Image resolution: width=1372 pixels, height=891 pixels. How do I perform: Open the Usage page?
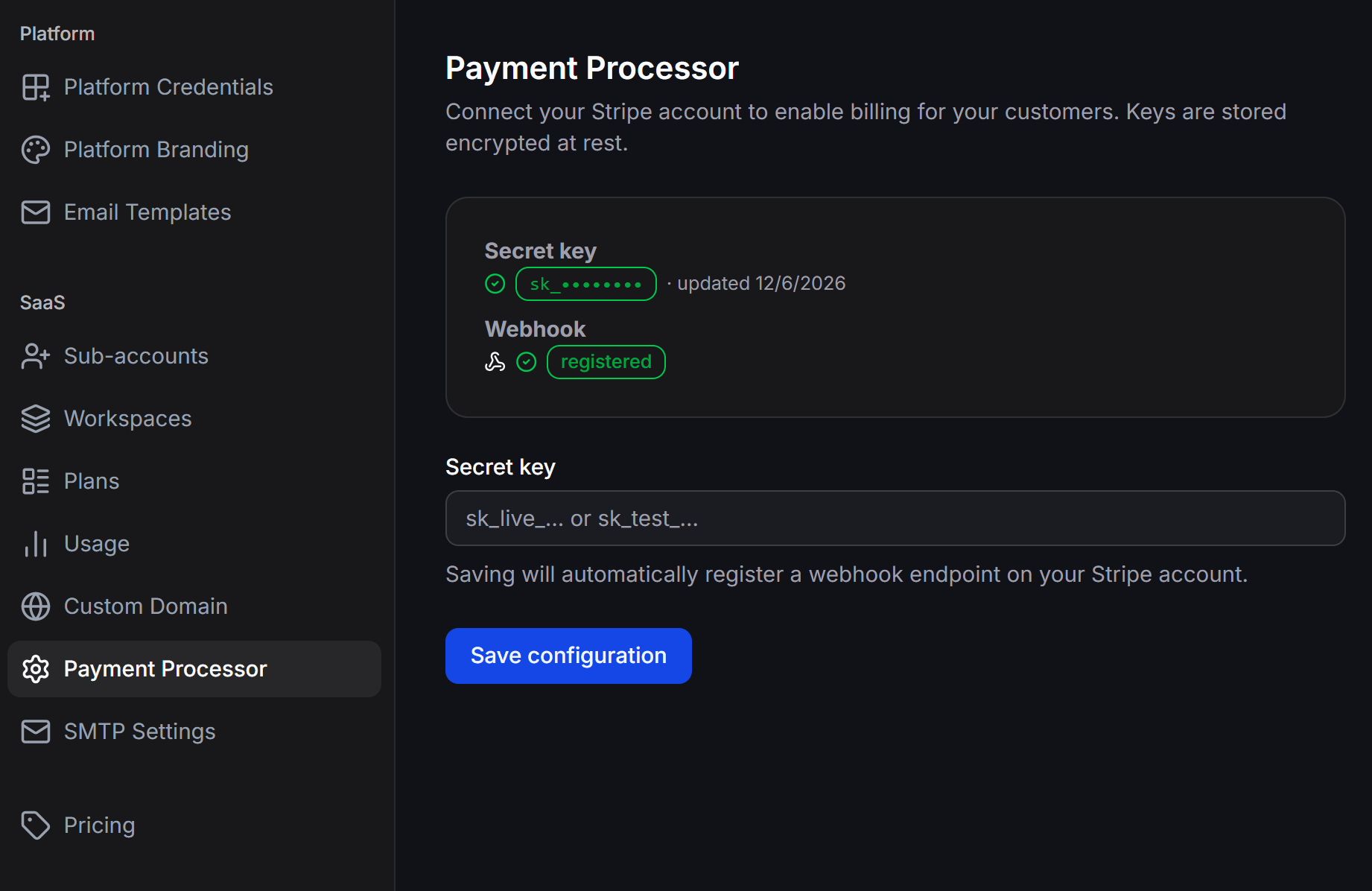pos(194,544)
